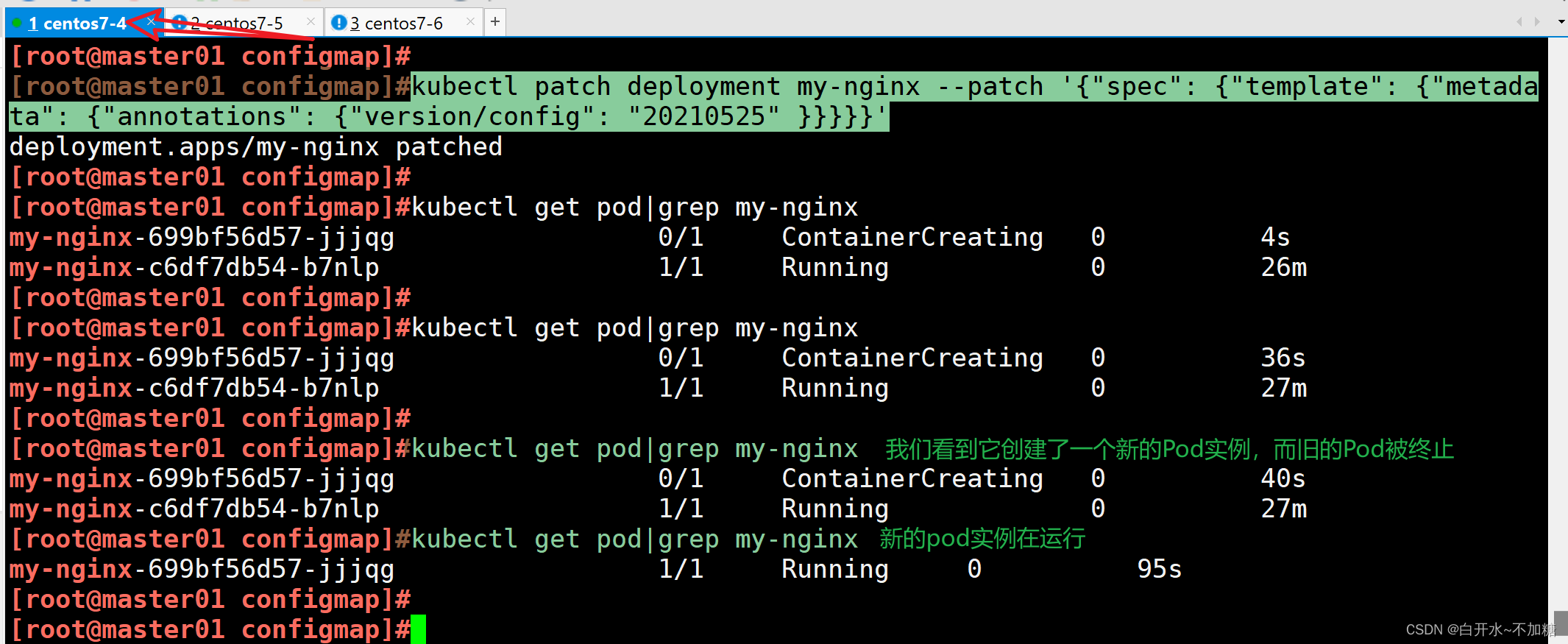
Task: Add a new session tab with plus button
Action: point(495,22)
